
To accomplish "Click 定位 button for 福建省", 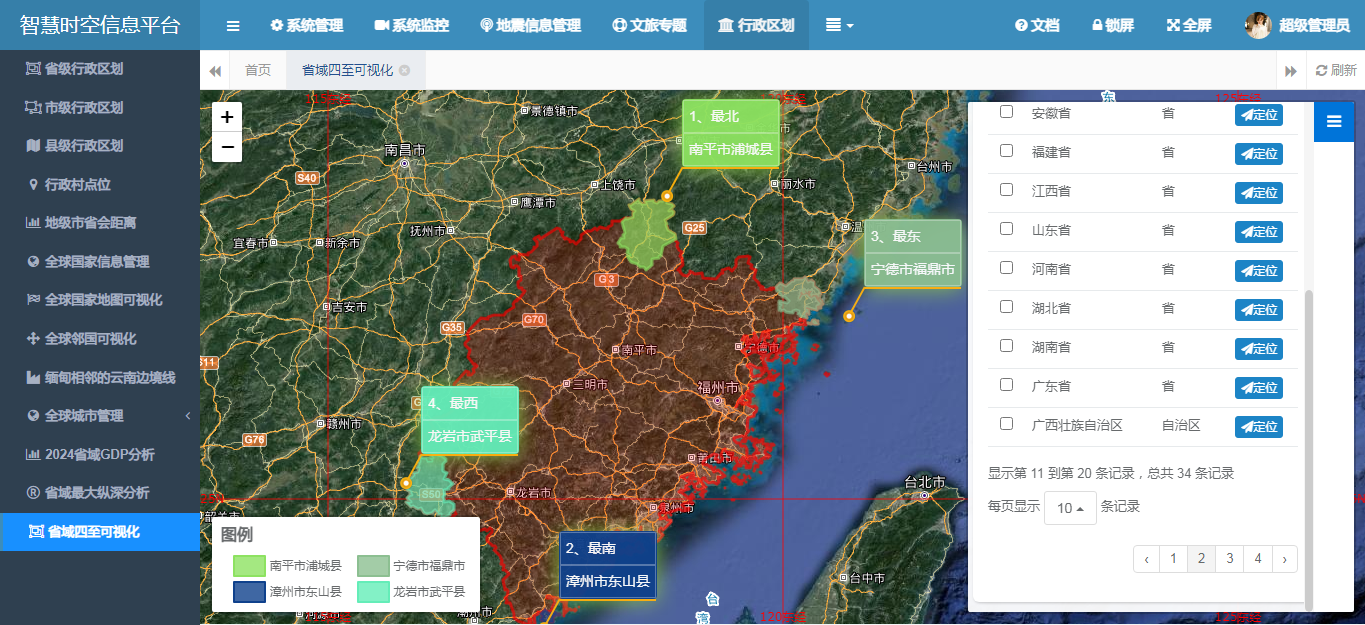I will pyautogui.click(x=1259, y=154).
